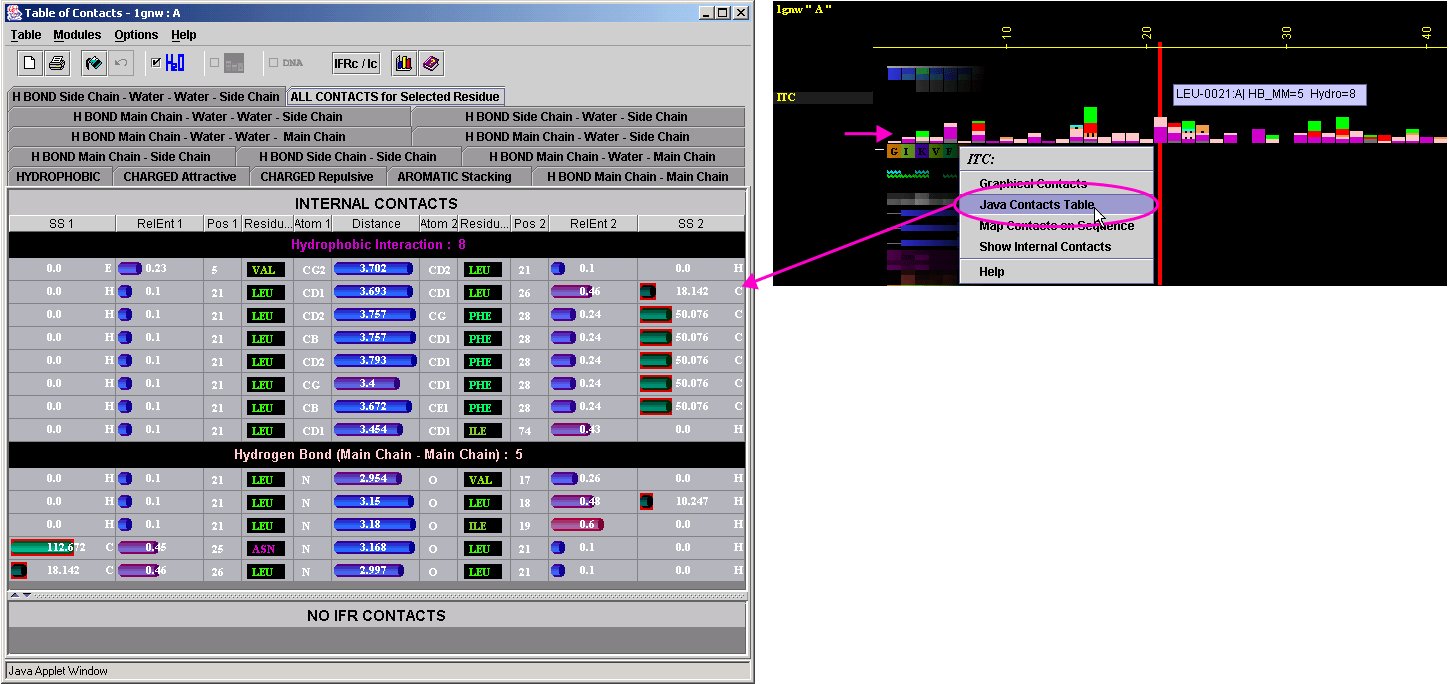
Task: Click the blue H2O water icon
Action: [175, 63]
